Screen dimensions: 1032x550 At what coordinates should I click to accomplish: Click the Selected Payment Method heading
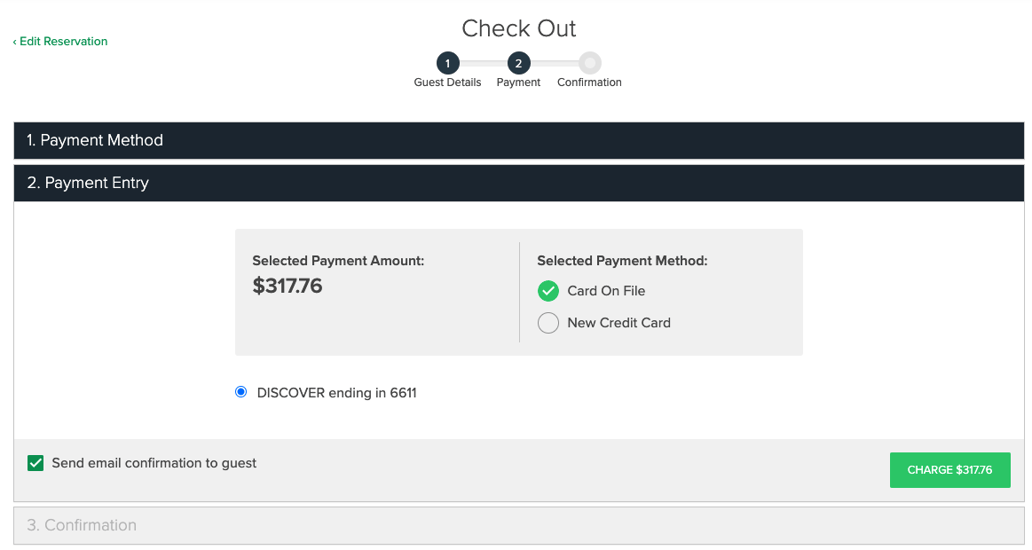622,261
